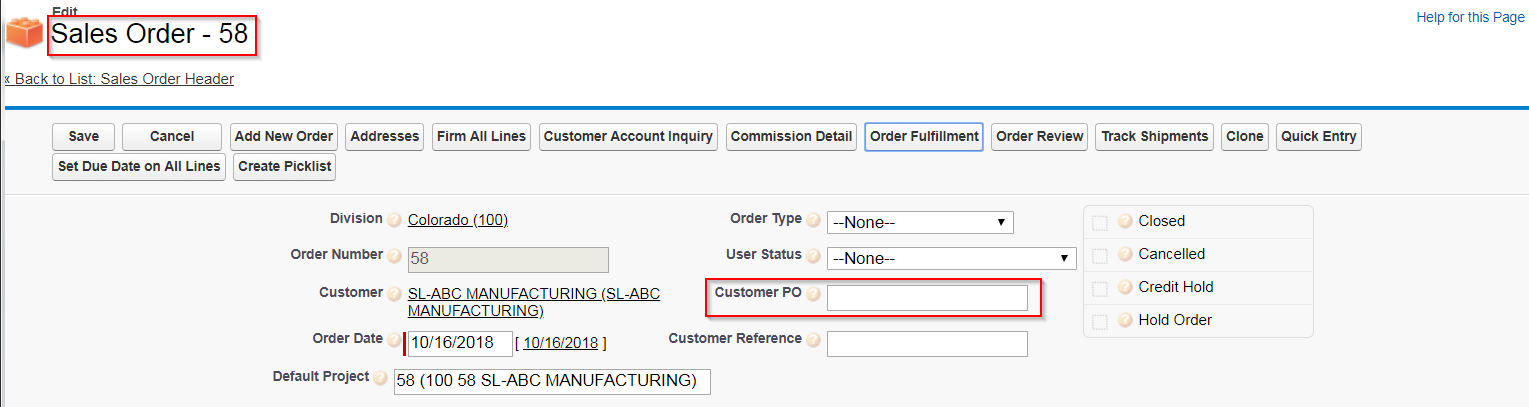
Task: Open the Order Type dropdown
Action: (x=920, y=222)
